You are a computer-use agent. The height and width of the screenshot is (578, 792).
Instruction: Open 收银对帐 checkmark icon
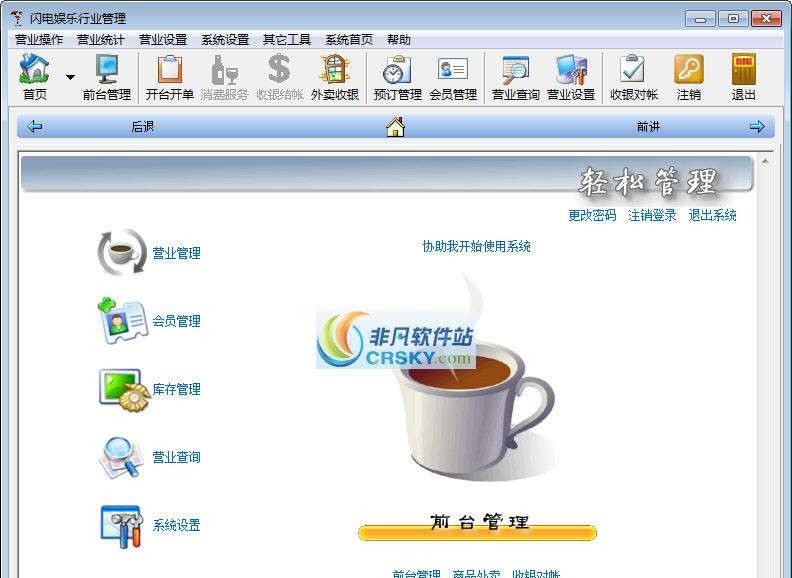633,69
